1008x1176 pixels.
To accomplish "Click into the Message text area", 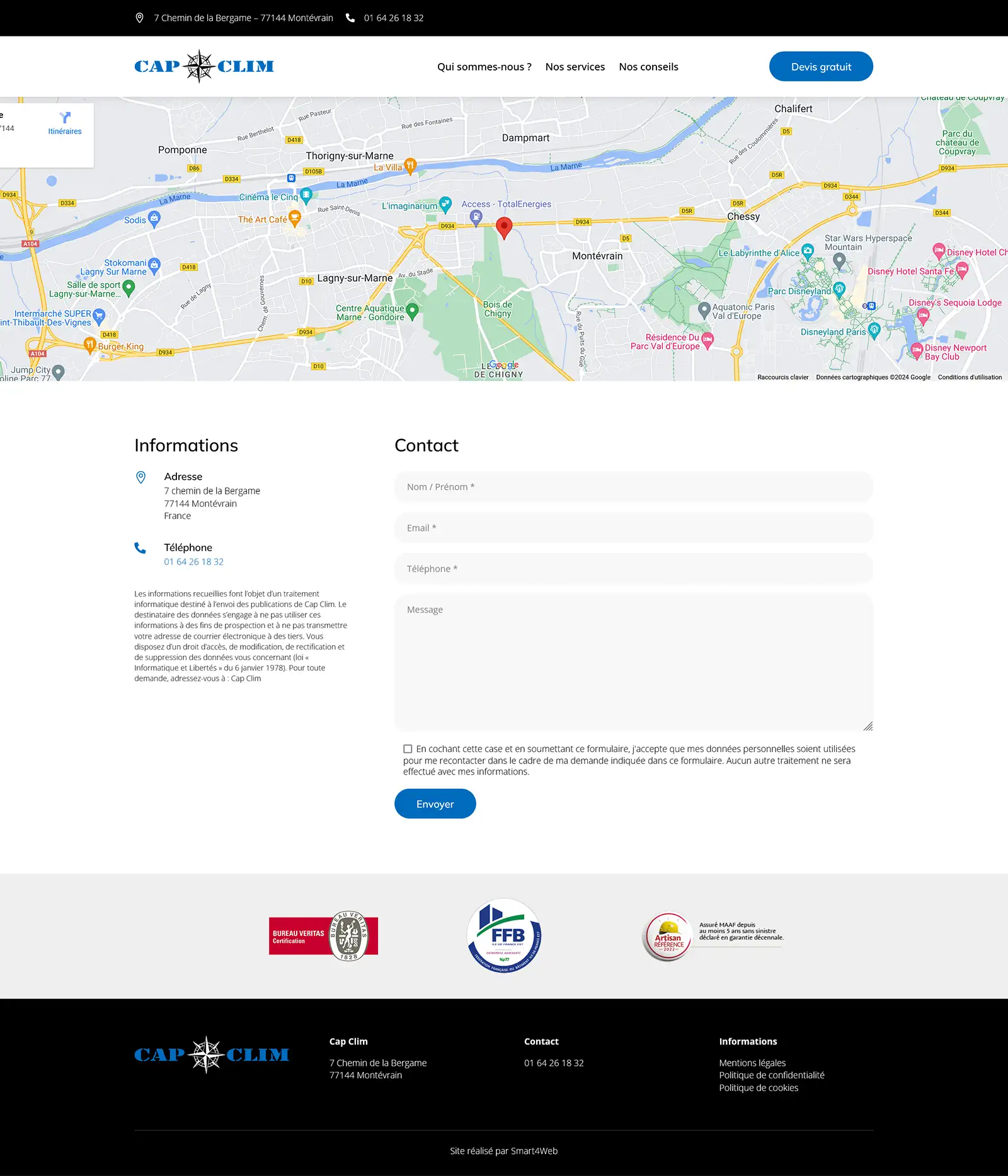I will click(x=633, y=663).
